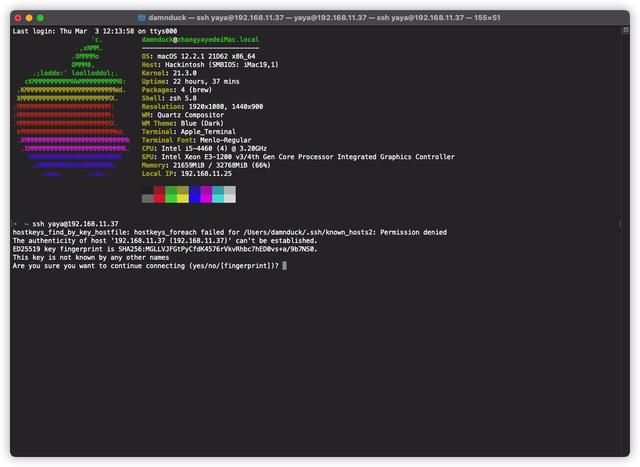Viewport: 640px width, 467px height.
Task: Click the small split-pane icon at the top-right corner
Action: pyautogui.click(x=625, y=30)
